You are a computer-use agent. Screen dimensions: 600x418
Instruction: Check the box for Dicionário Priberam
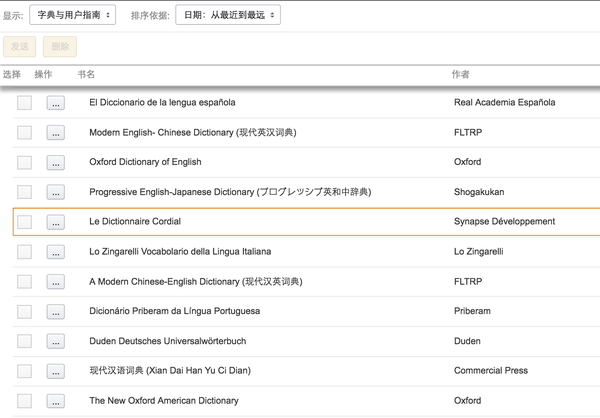point(24,311)
